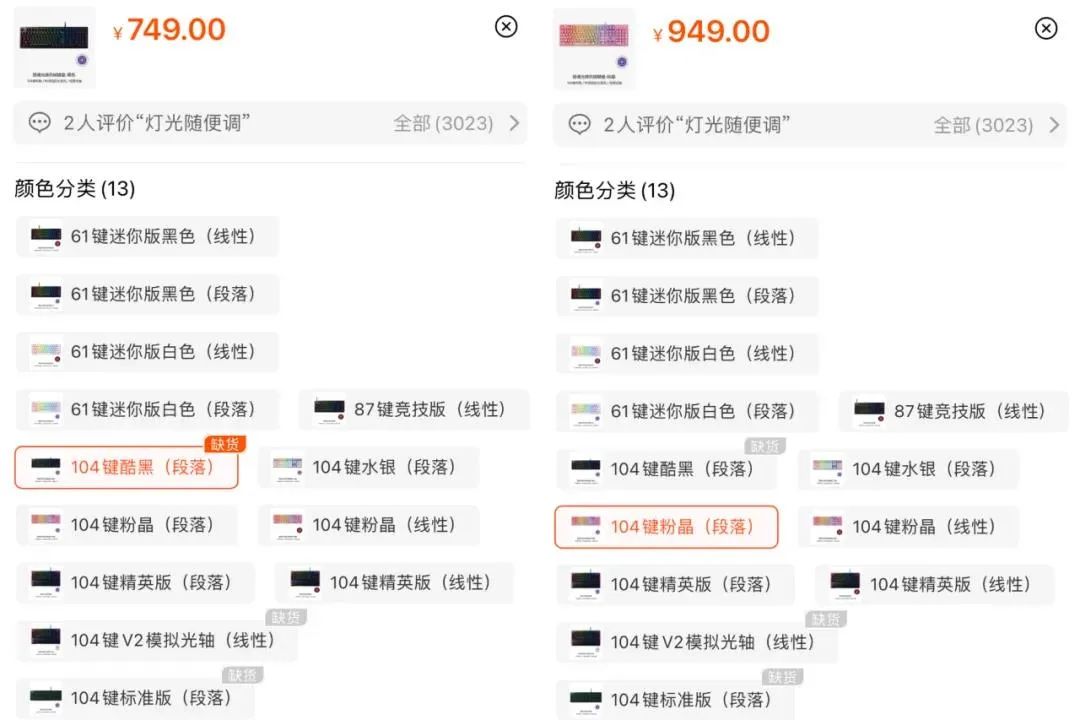Image resolution: width=1080 pixels, height=720 pixels.
Task: Pick 104键精英版（线性） in right panel
Action: tap(934, 585)
